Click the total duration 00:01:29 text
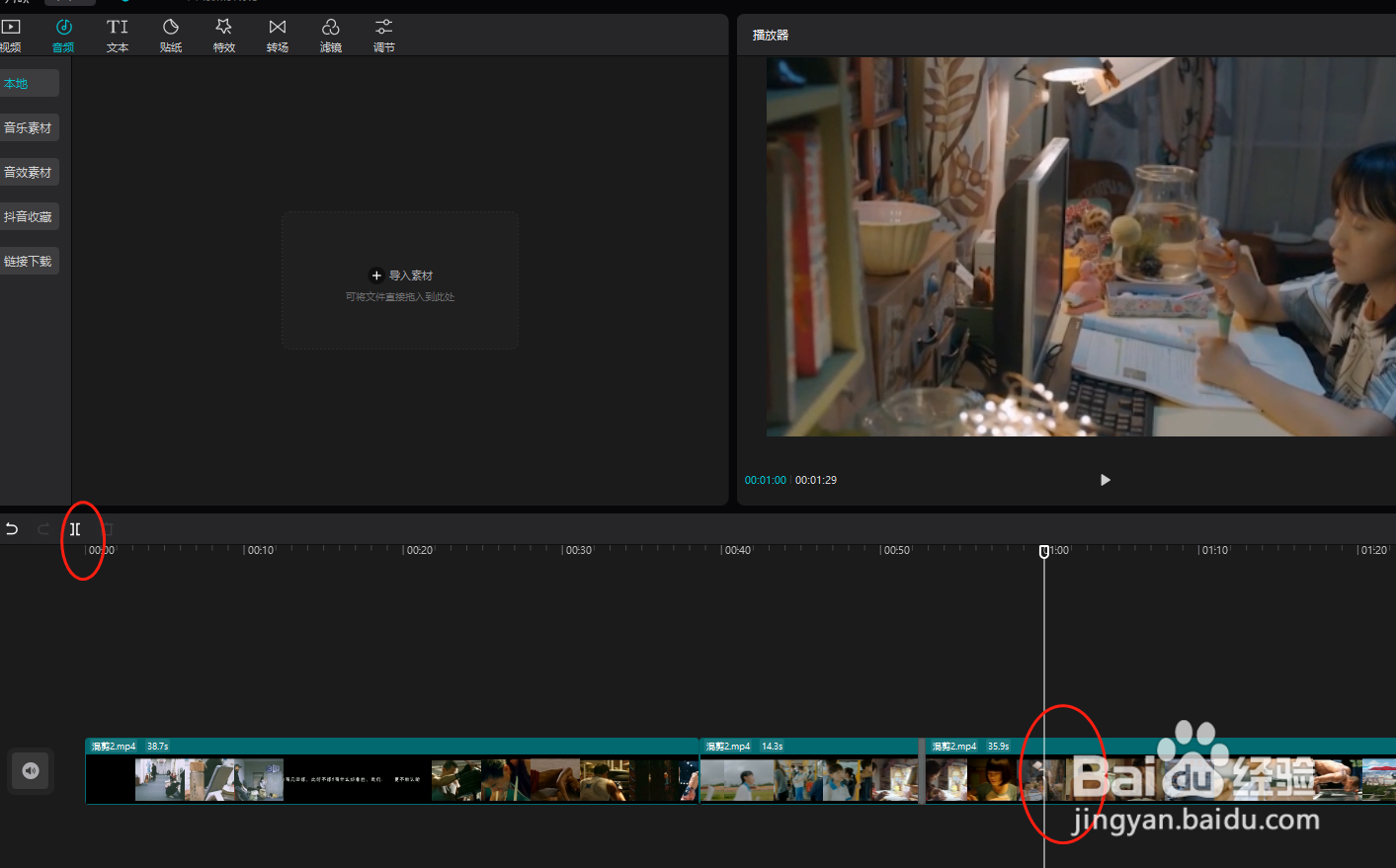This screenshot has width=1396, height=868. tap(816, 480)
